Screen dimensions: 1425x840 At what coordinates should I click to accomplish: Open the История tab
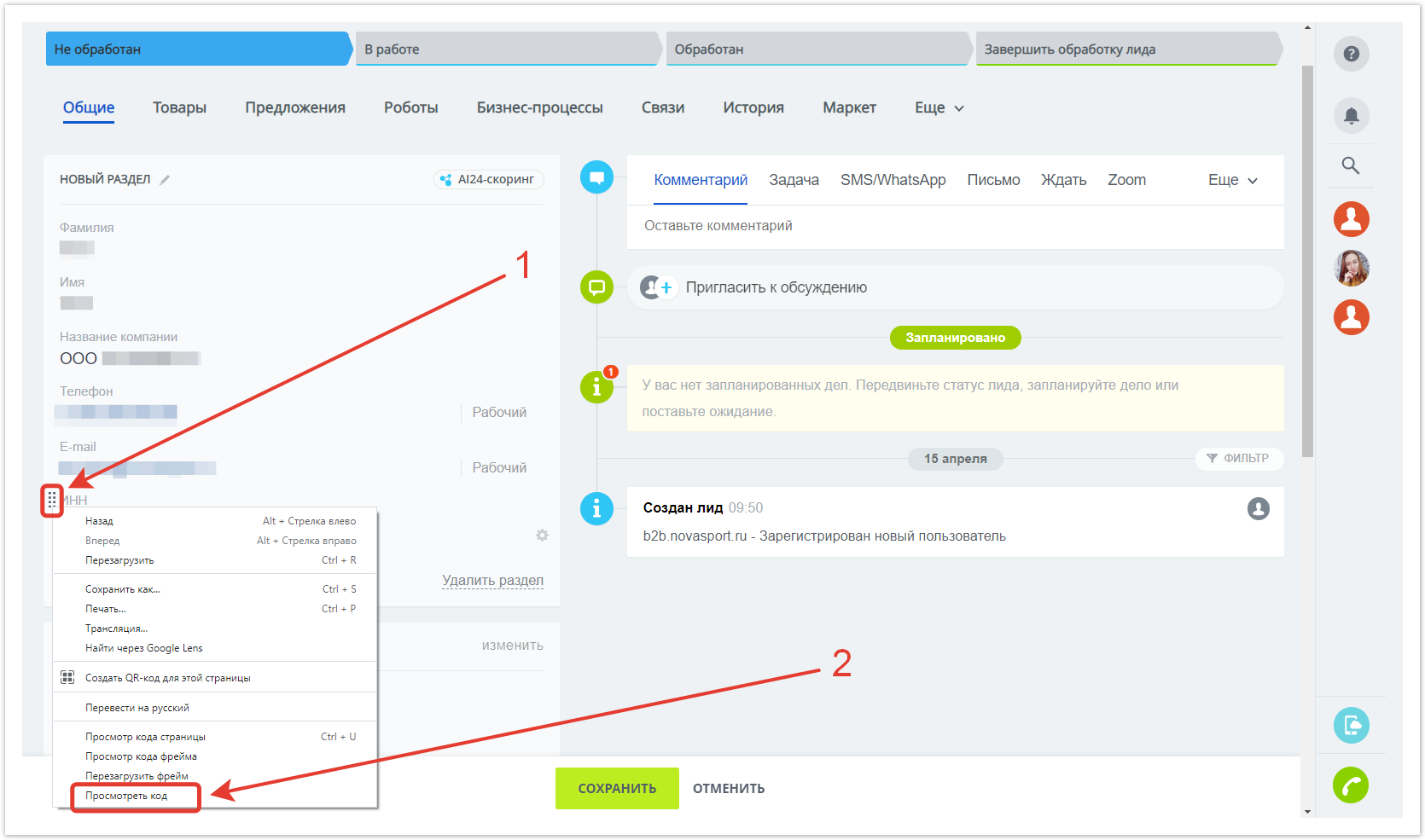[x=753, y=107]
